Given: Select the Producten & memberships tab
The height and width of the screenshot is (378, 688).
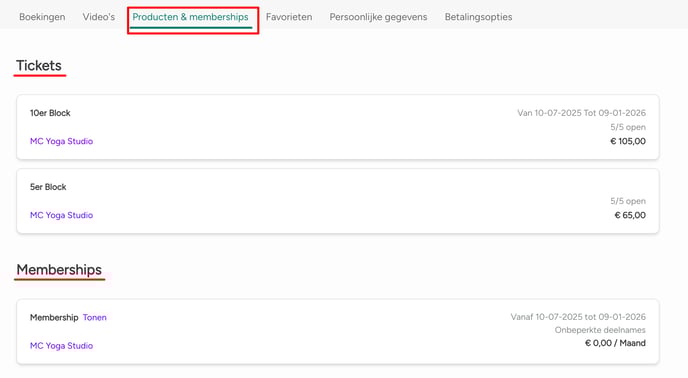Looking at the screenshot, I should click(190, 17).
